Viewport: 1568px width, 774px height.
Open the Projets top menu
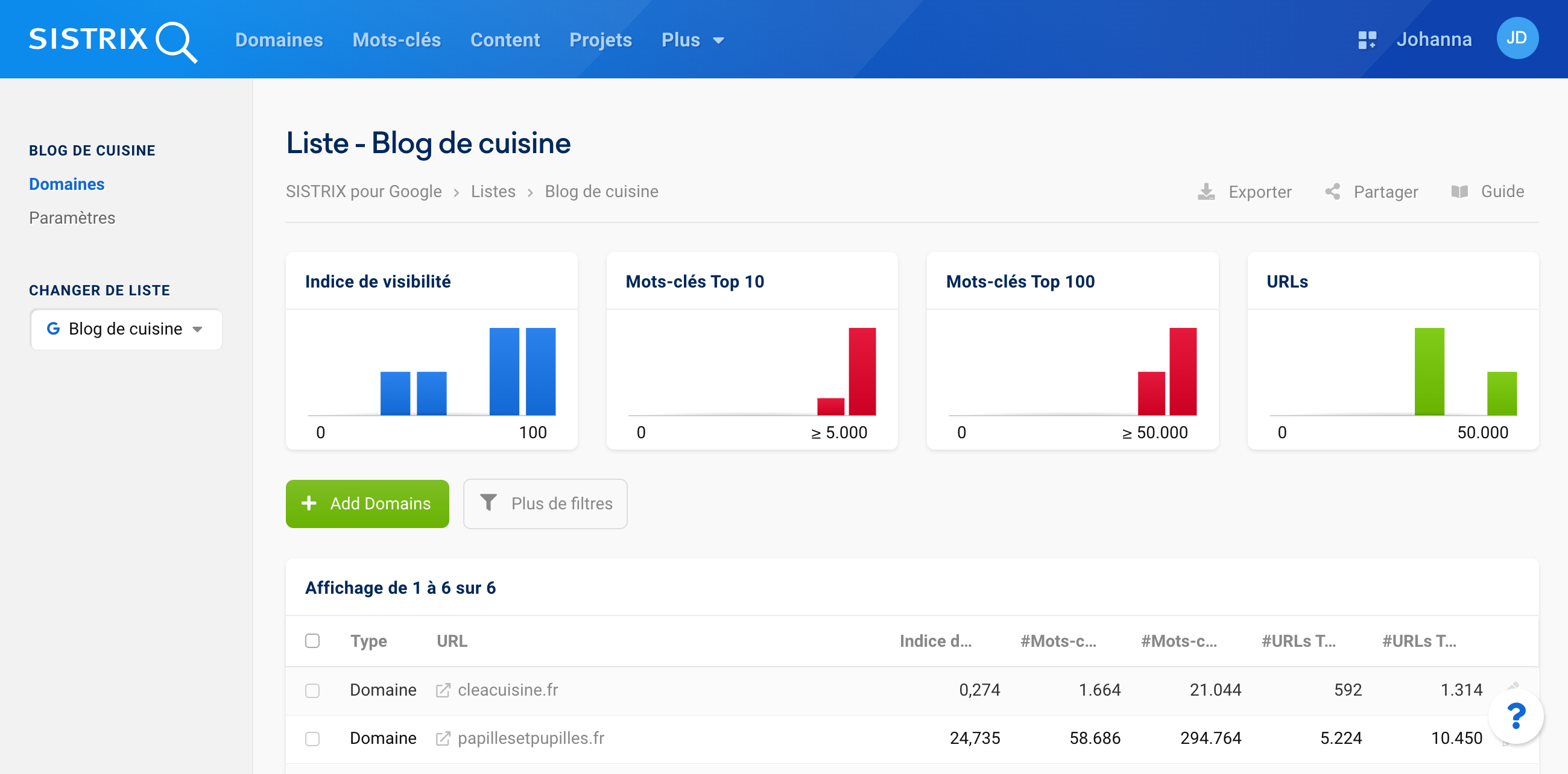coord(600,40)
